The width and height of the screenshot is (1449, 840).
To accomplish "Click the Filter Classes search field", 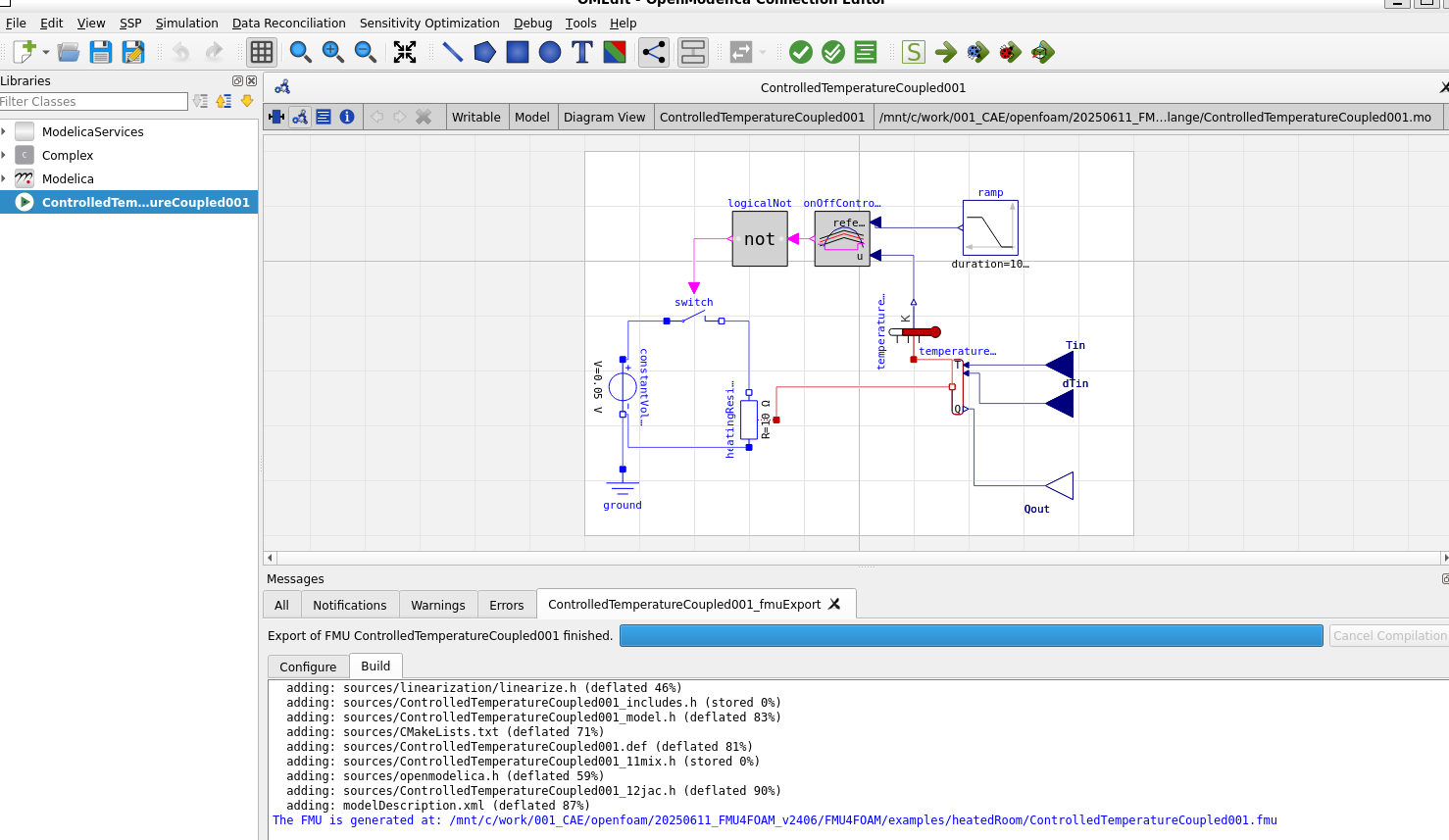I will pos(93,101).
